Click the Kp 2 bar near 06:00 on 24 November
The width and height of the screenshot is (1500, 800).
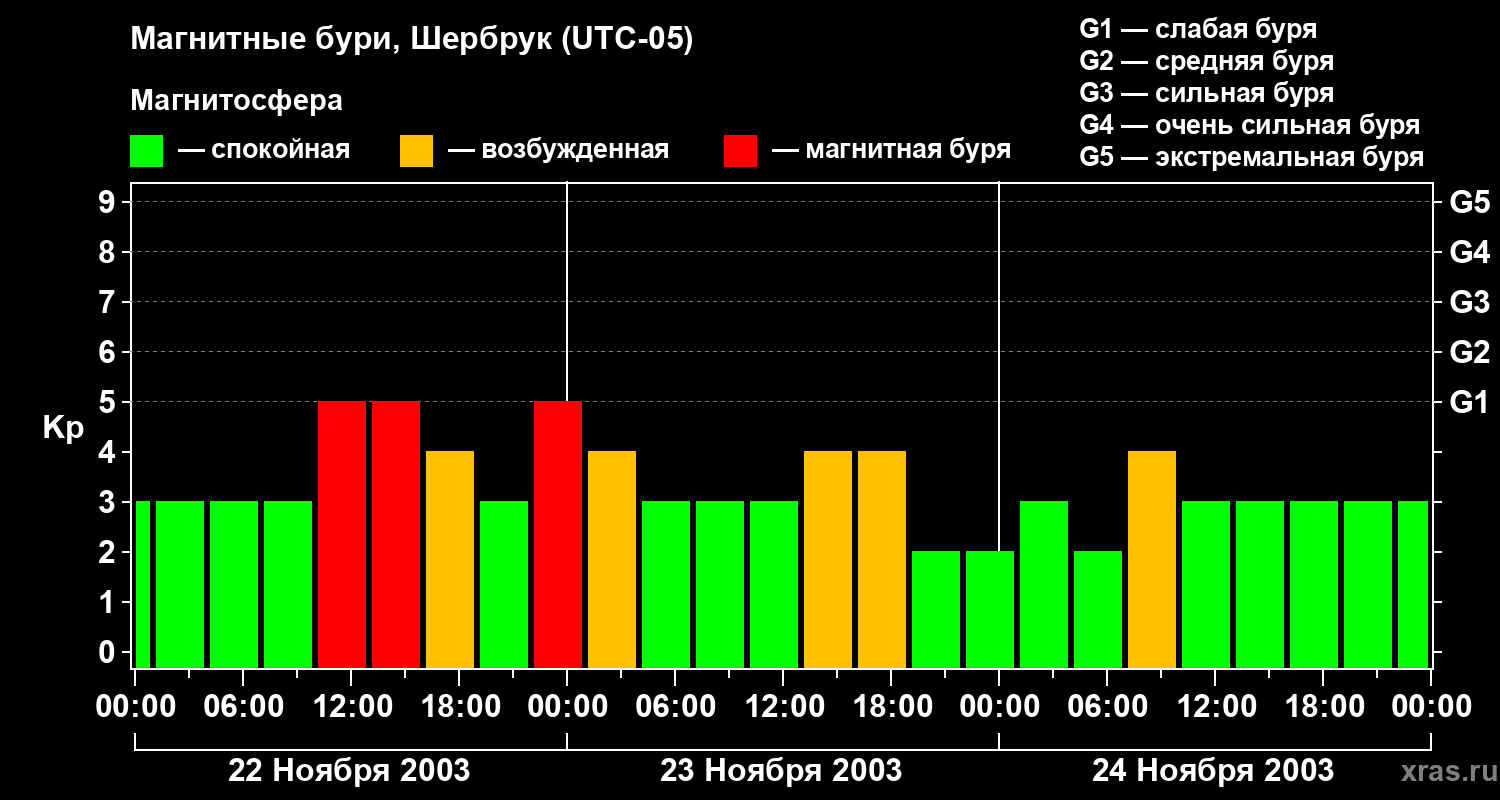point(1098,610)
